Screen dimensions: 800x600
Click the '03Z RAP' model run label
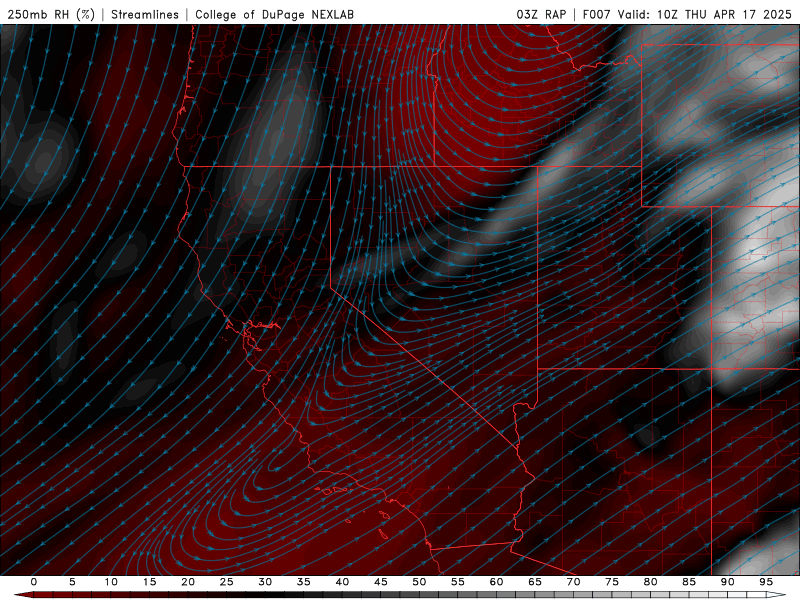541,14
